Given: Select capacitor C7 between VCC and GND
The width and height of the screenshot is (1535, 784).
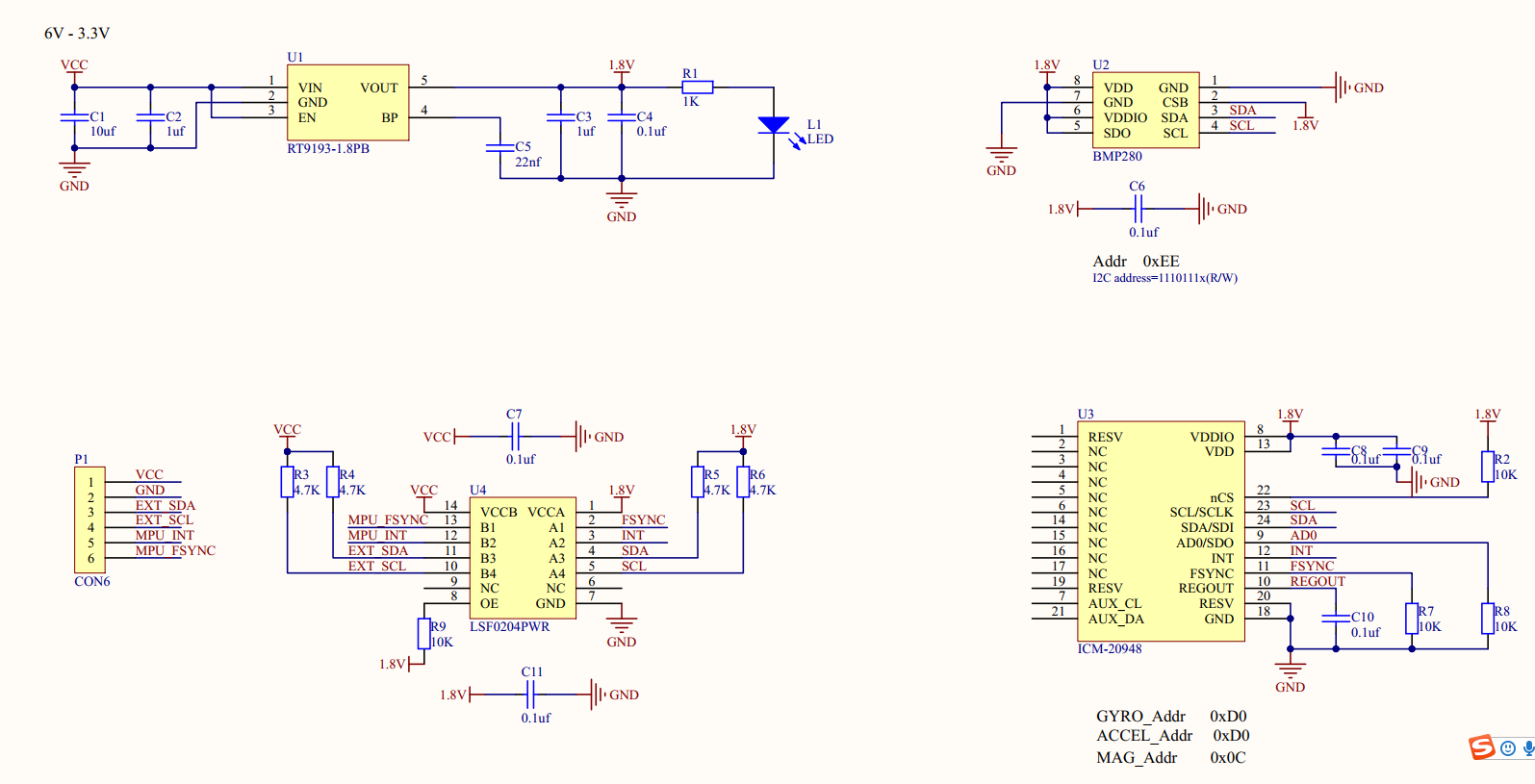Looking at the screenshot, I should [x=515, y=436].
